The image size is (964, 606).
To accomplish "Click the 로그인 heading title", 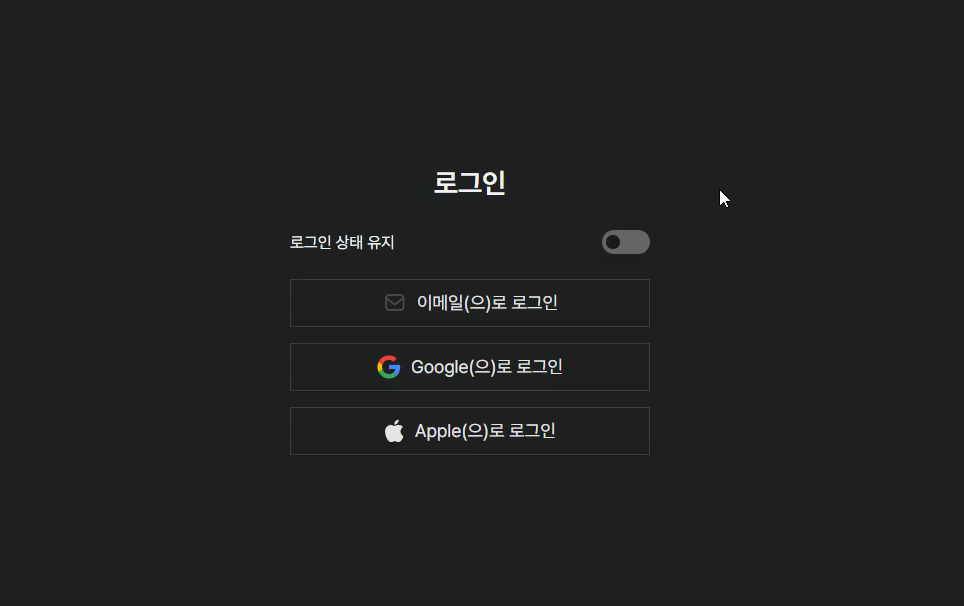I will pos(470,183).
